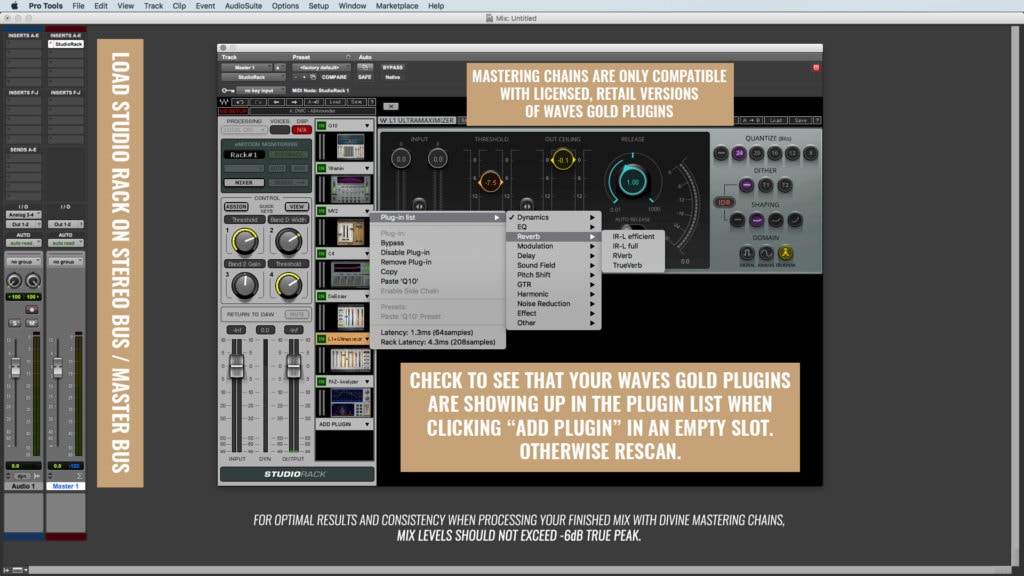This screenshot has height=576, width=1024.
Task: Select the Digital domain icon
Action: (x=746, y=253)
